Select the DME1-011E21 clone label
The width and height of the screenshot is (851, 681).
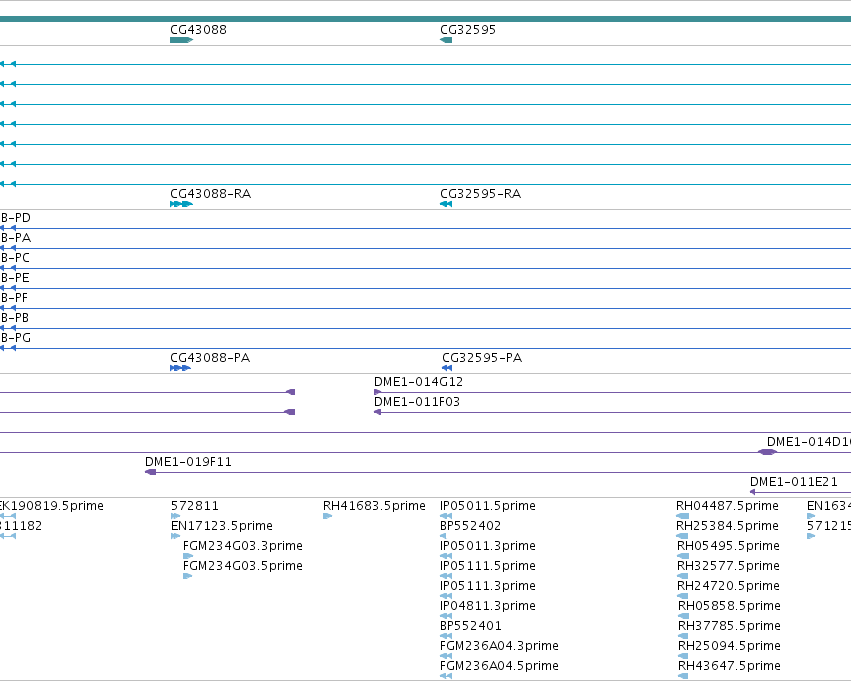[793, 482]
